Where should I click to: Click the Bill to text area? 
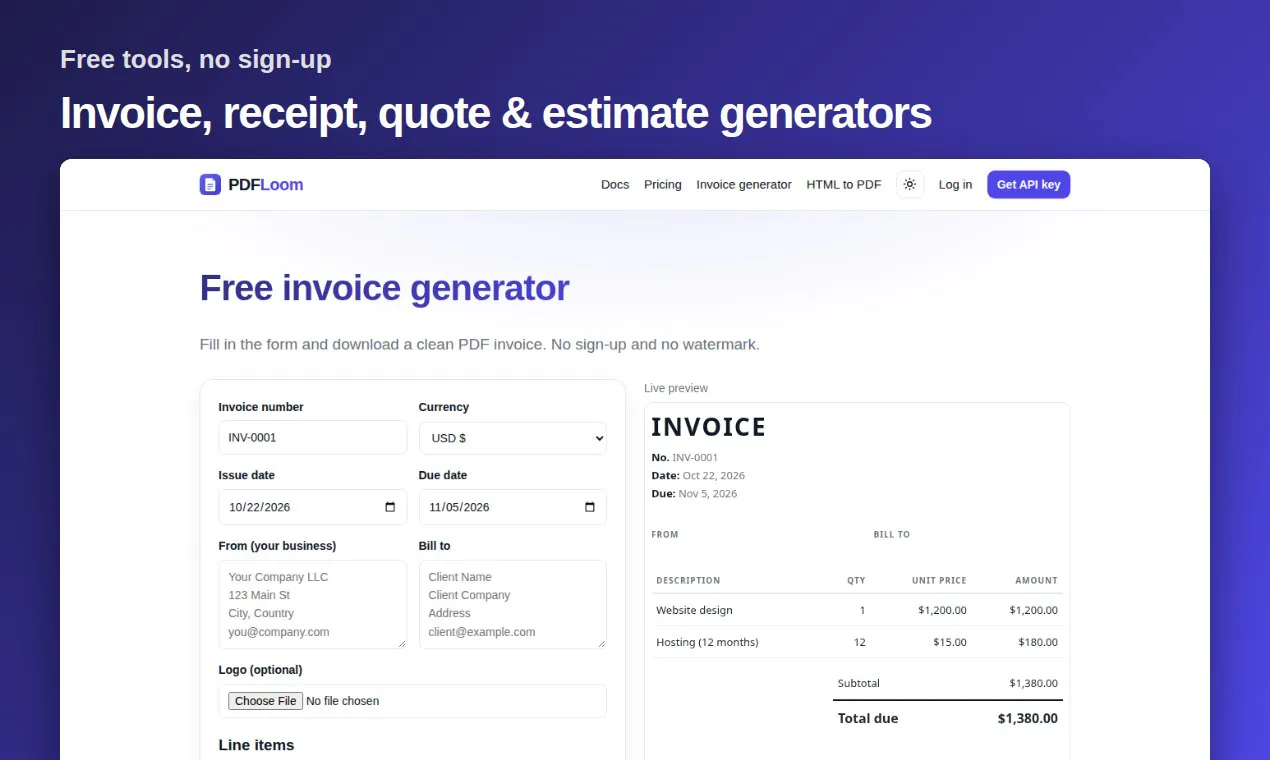pyautogui.click(x=513, y=604)
